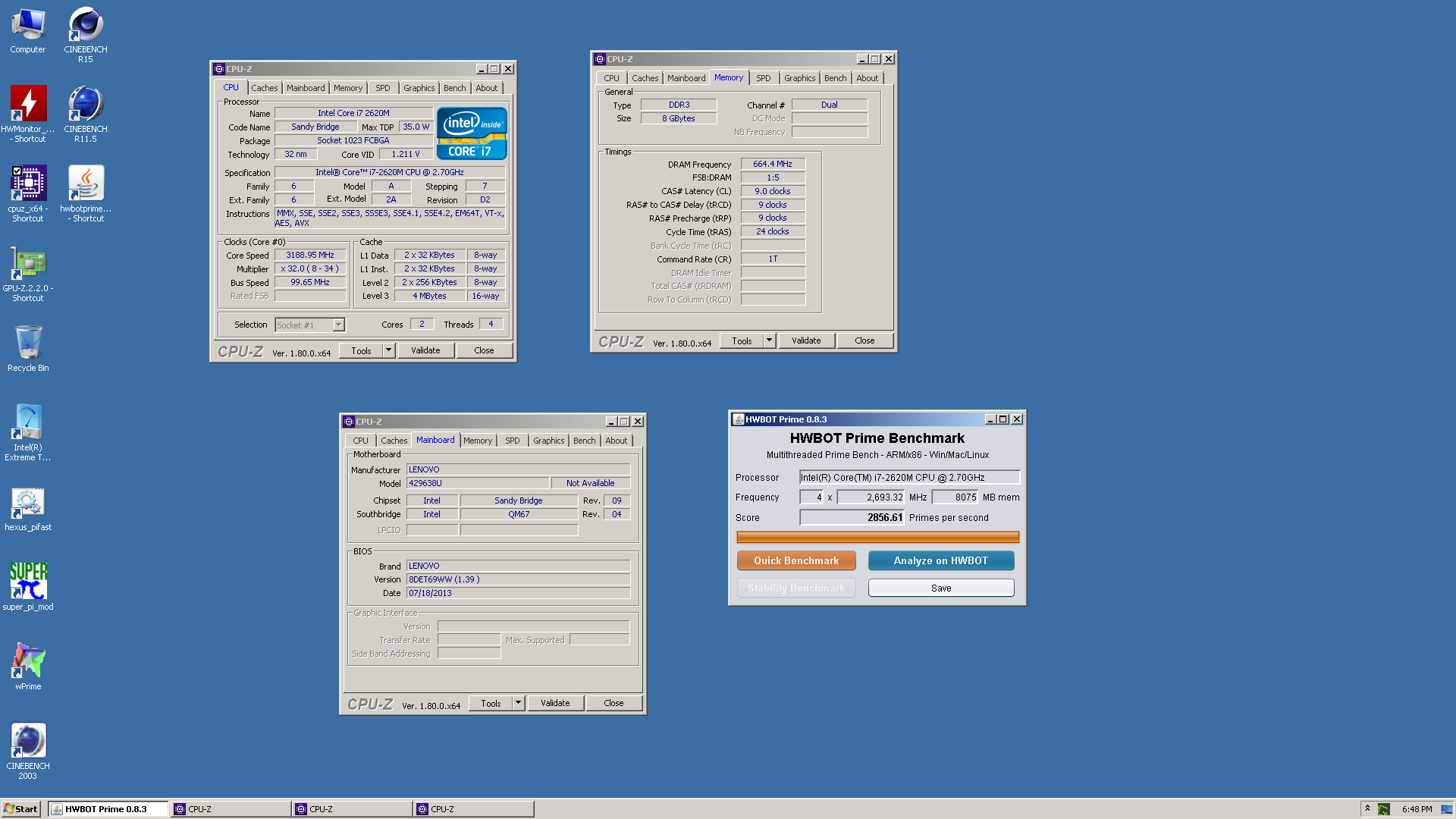Open the Start menu
Image resolution: width=1456 pixels, height=819 pixels.
20,809
